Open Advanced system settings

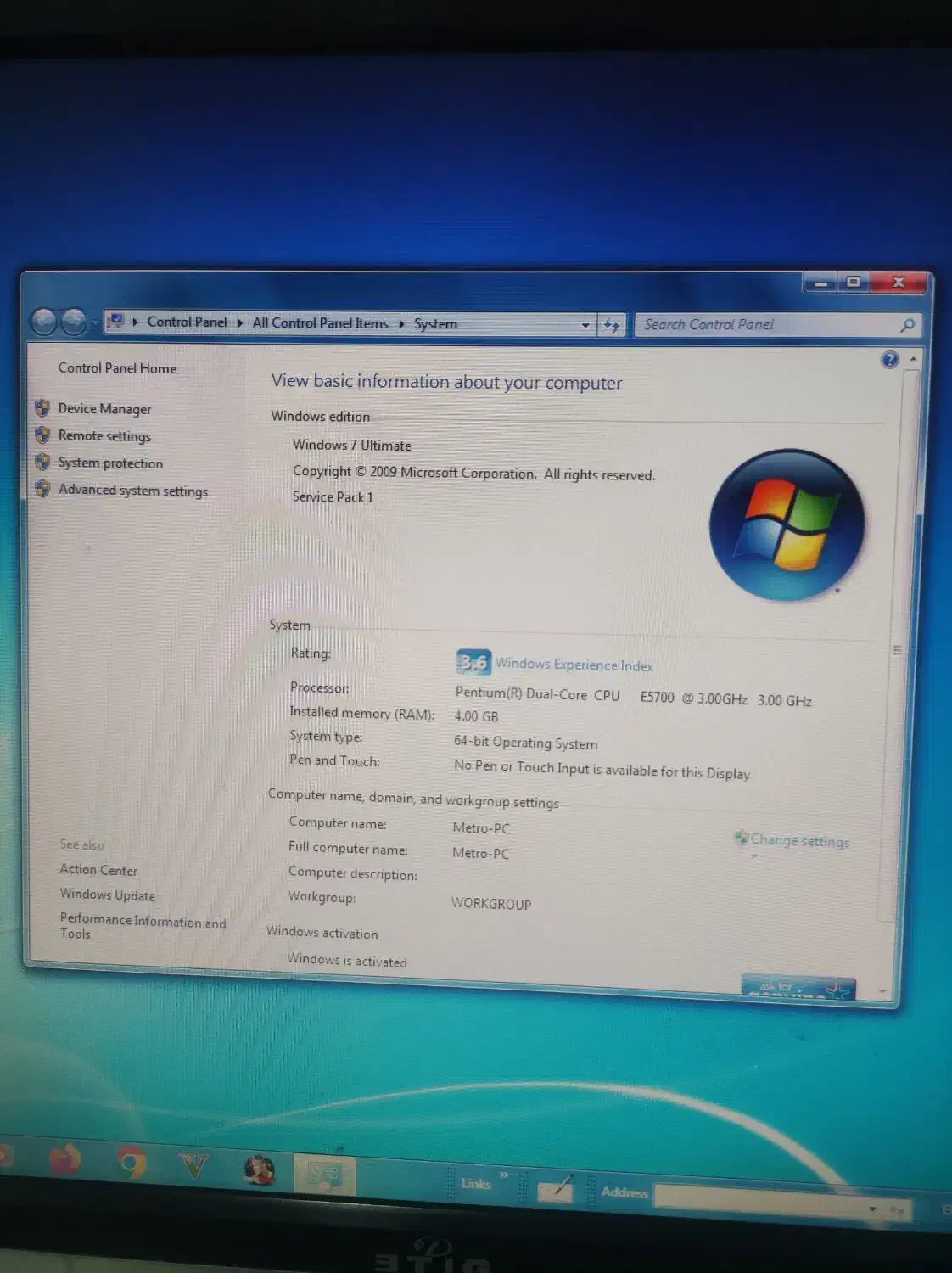tap(132, 491)
